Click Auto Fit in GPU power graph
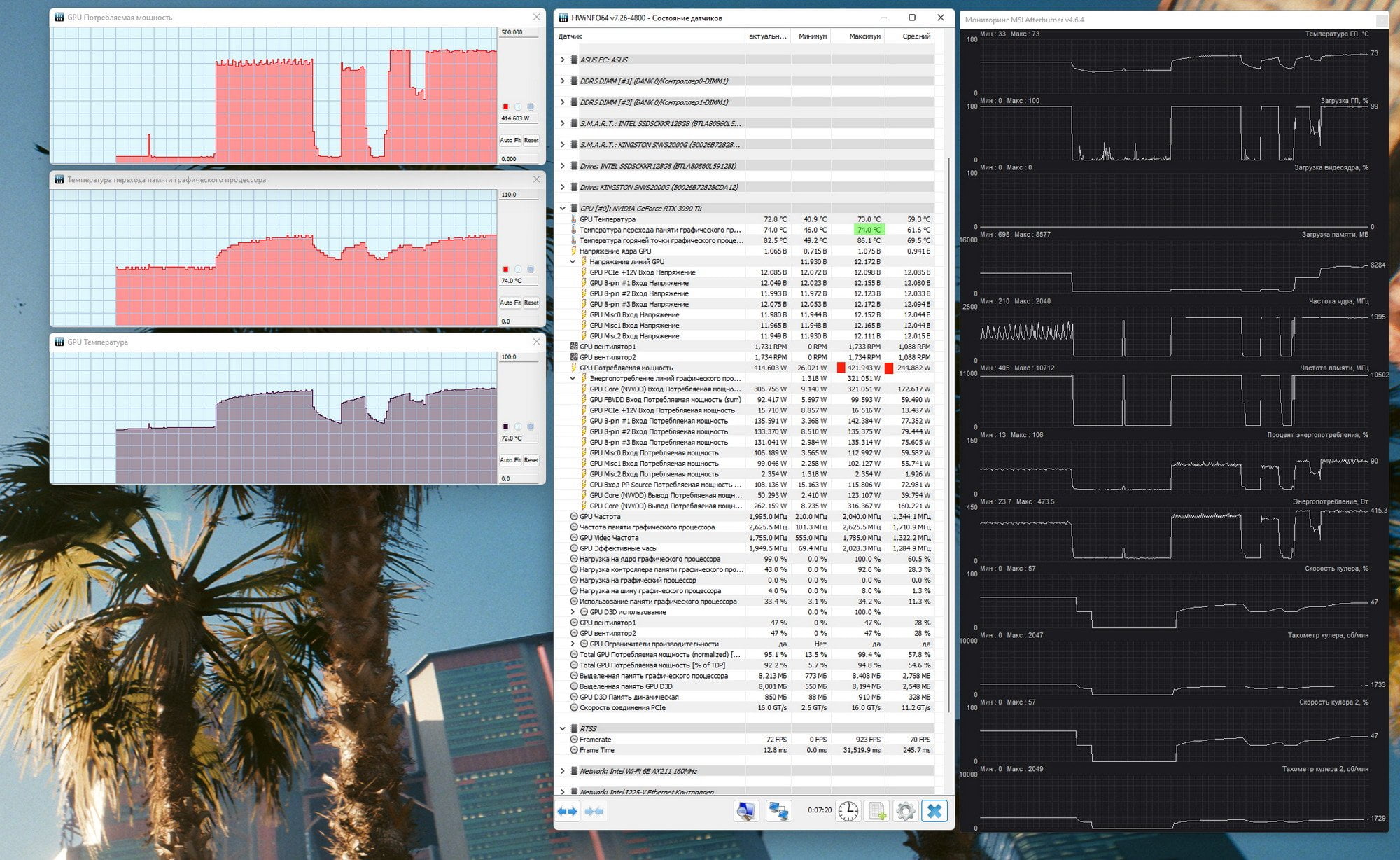 [x=510, y=140]
